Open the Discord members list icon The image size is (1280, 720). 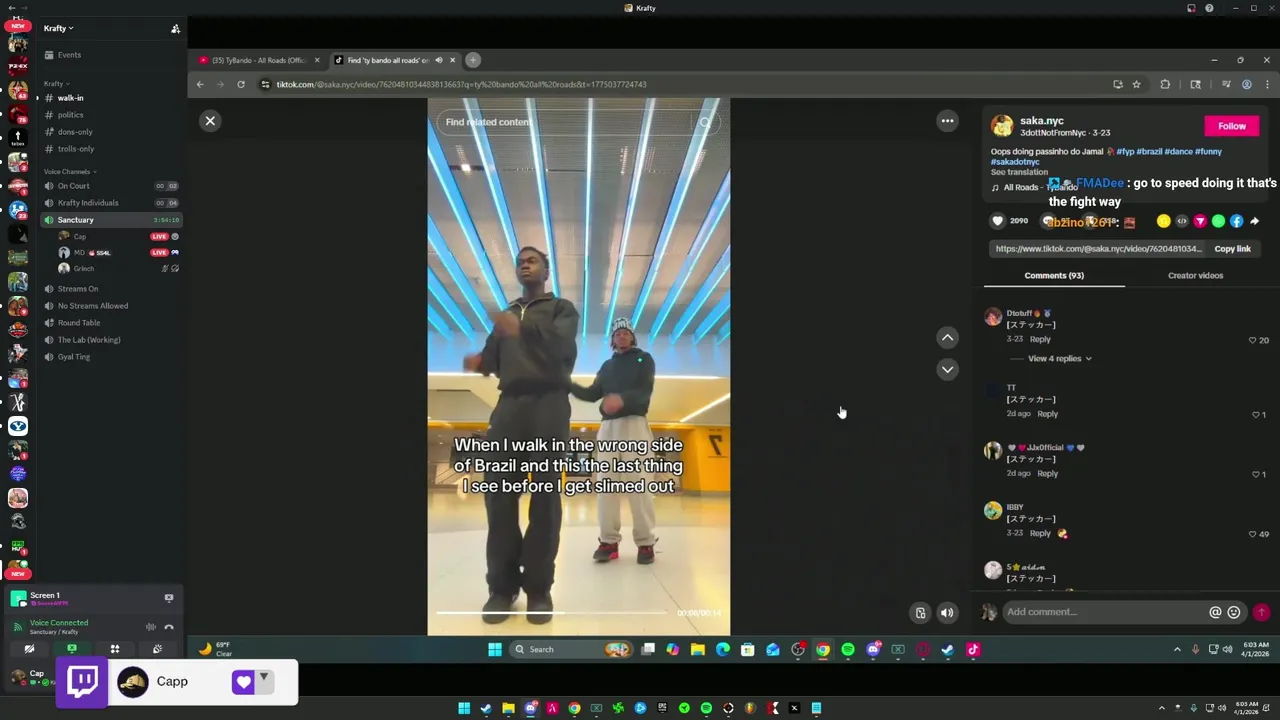[175, 29]
